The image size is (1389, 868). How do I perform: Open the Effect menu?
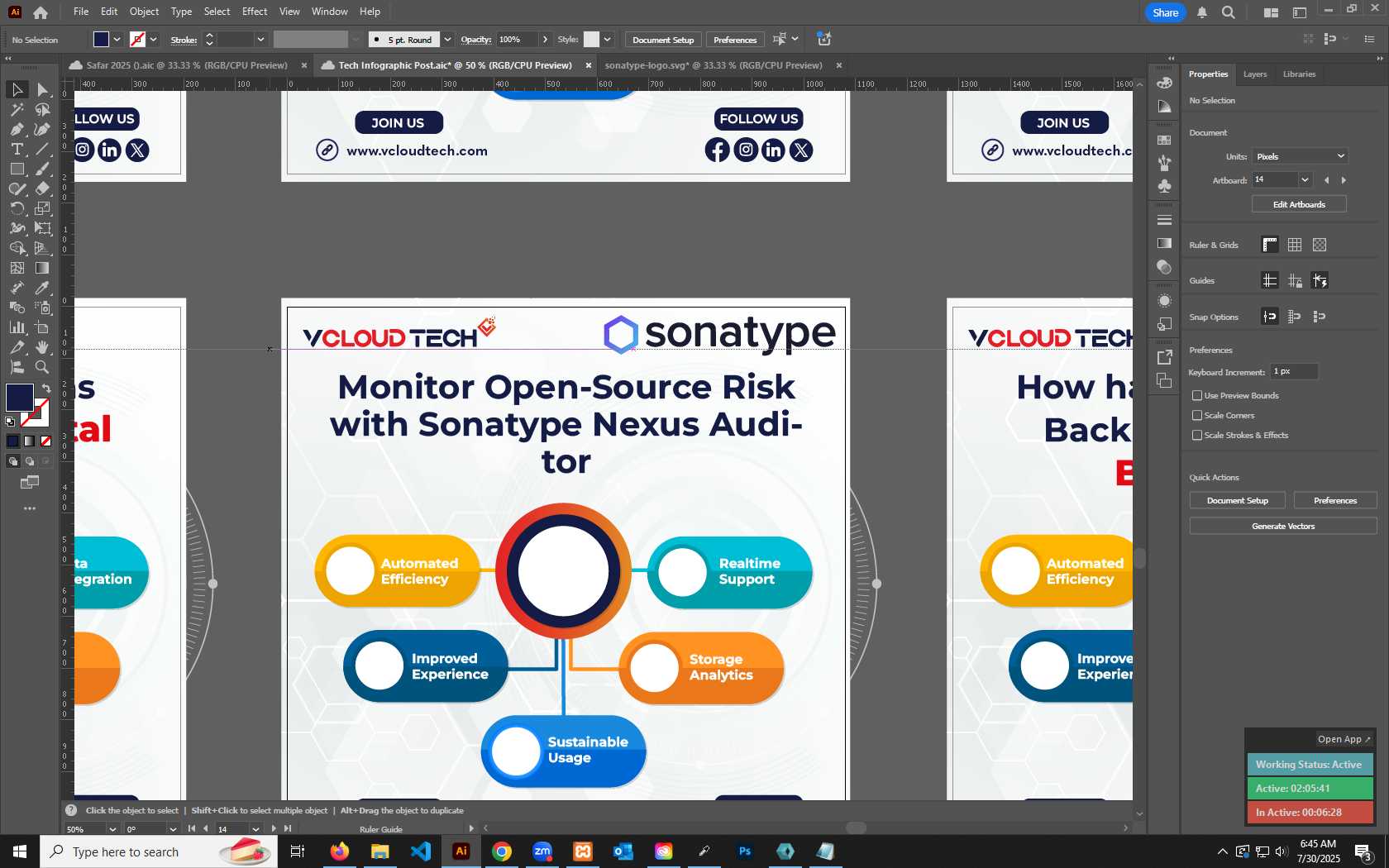[255, 12]
